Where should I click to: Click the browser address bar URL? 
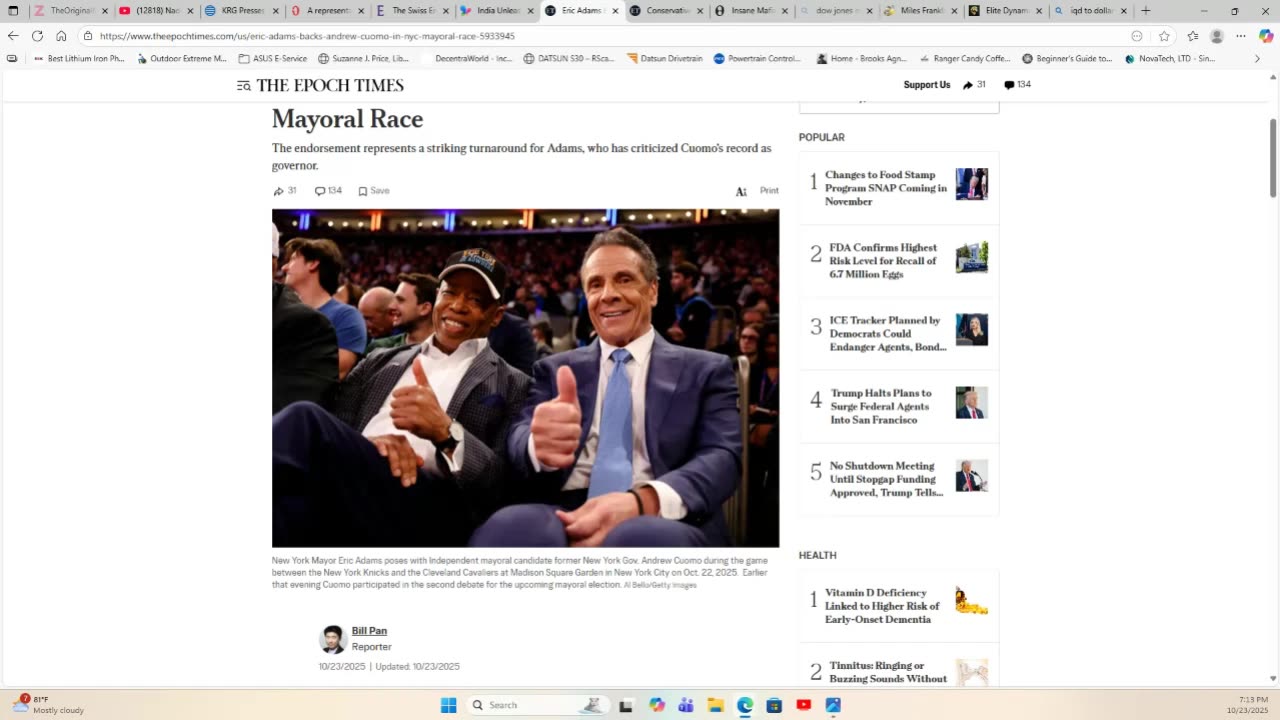click(x=307, y=36)
